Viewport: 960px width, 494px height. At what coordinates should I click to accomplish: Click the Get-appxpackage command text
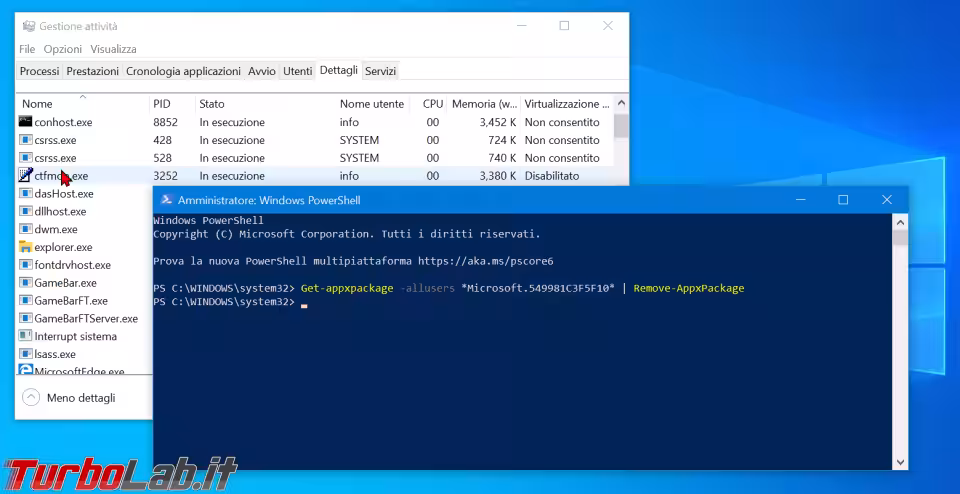tap(347, 288)
